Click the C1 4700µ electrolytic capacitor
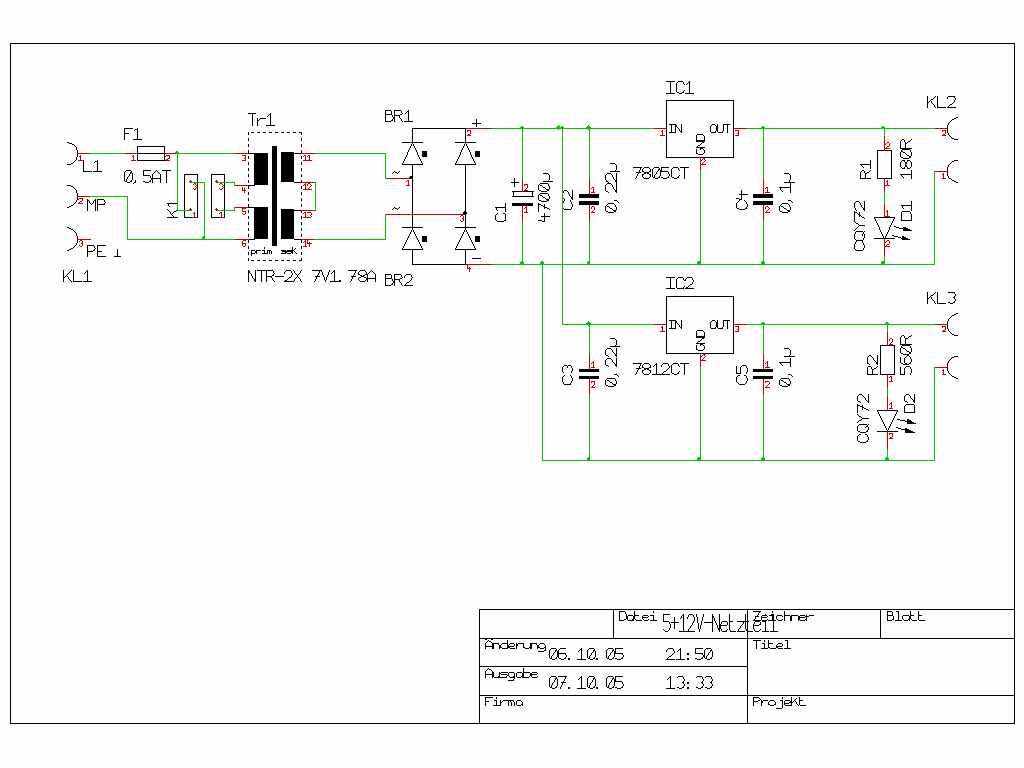 pyautogui.click(x=521, y=199)
